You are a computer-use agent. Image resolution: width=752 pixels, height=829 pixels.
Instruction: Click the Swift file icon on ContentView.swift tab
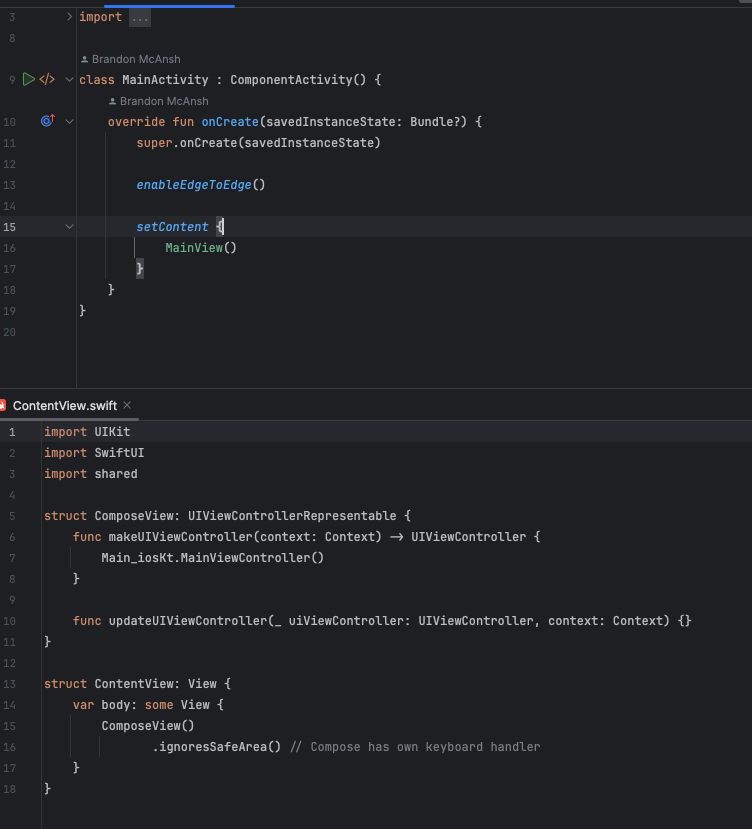3,406
